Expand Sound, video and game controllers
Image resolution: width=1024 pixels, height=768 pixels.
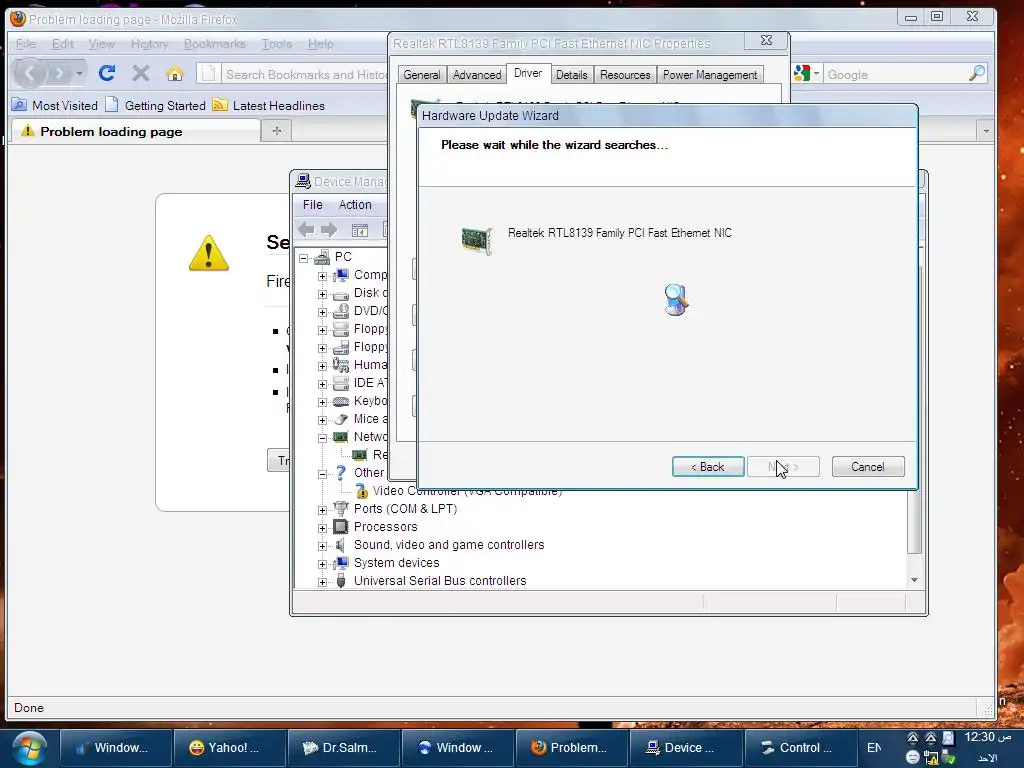322,546
